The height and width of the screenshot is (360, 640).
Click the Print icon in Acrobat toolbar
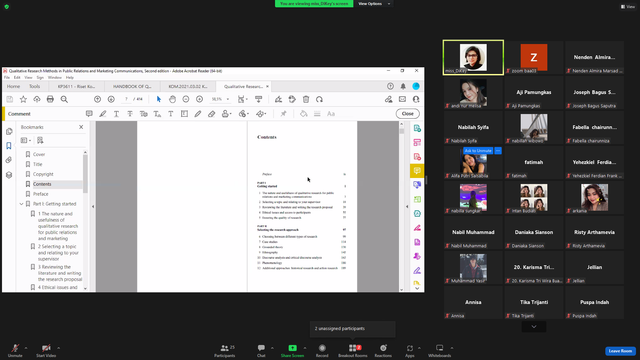pyautogui.click(x=50, y=99)
